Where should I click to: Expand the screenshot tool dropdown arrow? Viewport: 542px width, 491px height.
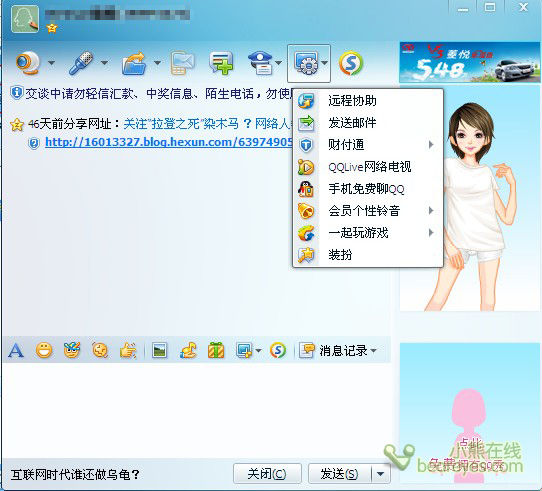pyautogui.click(x=258, y=351)
